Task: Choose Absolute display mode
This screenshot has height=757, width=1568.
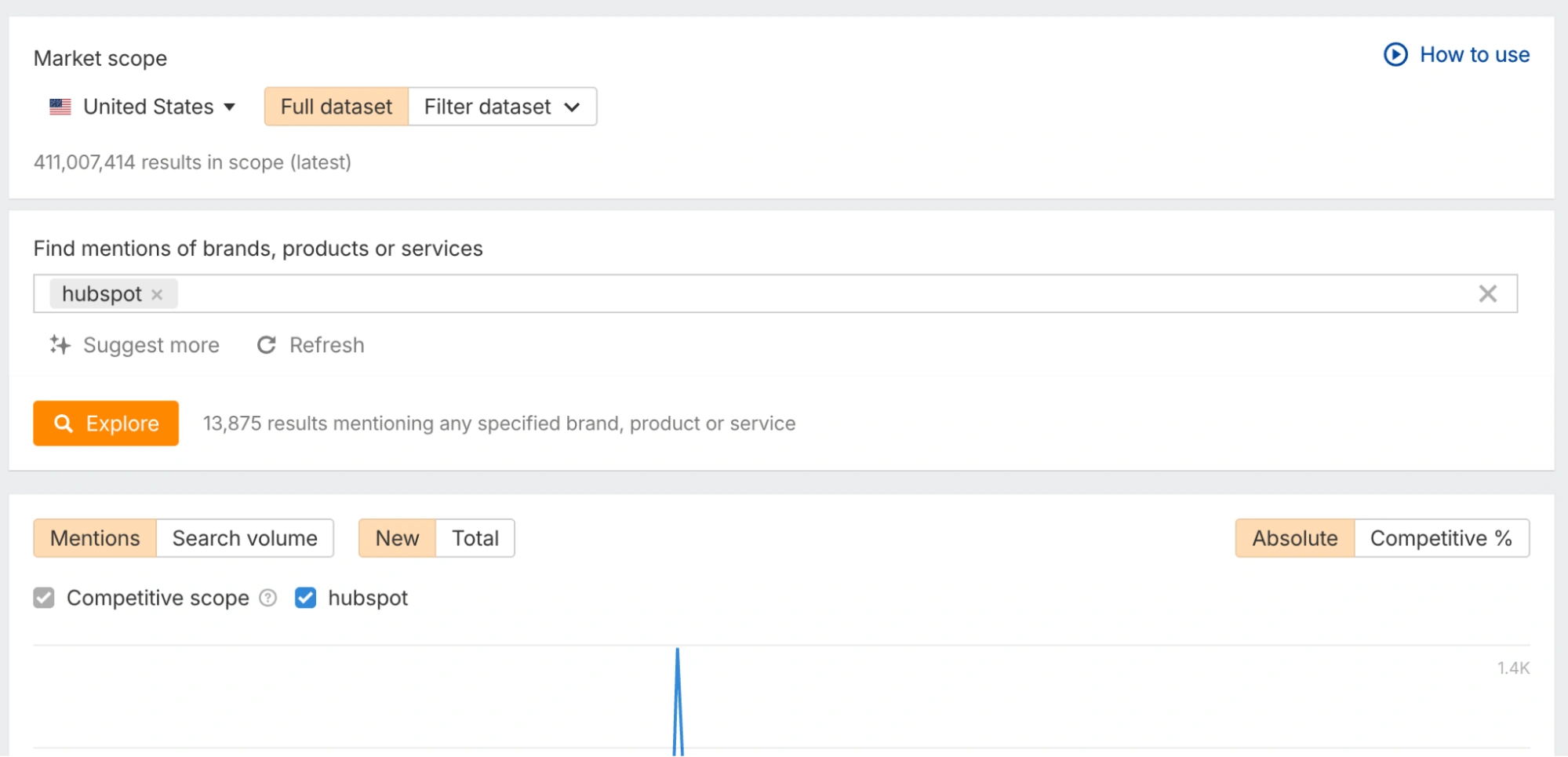Action: click(x=1295, y=538)
